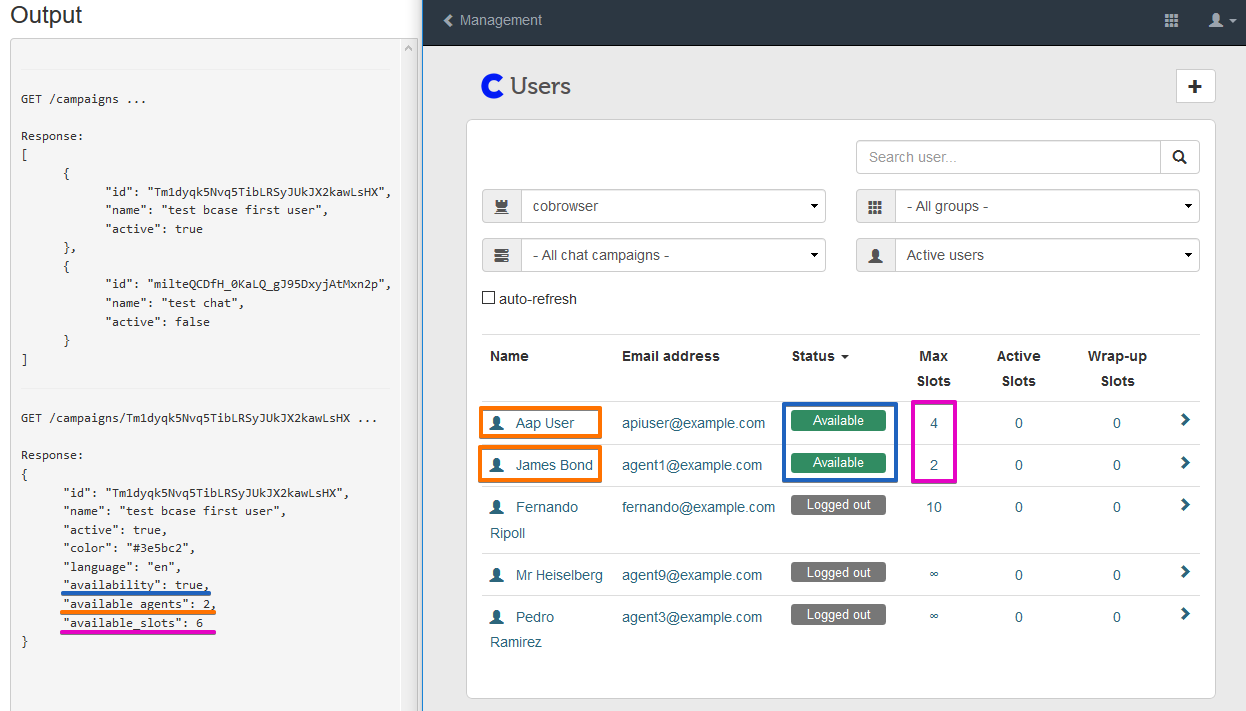Click the apps grid icon in the top bar

coord(1171,20)
